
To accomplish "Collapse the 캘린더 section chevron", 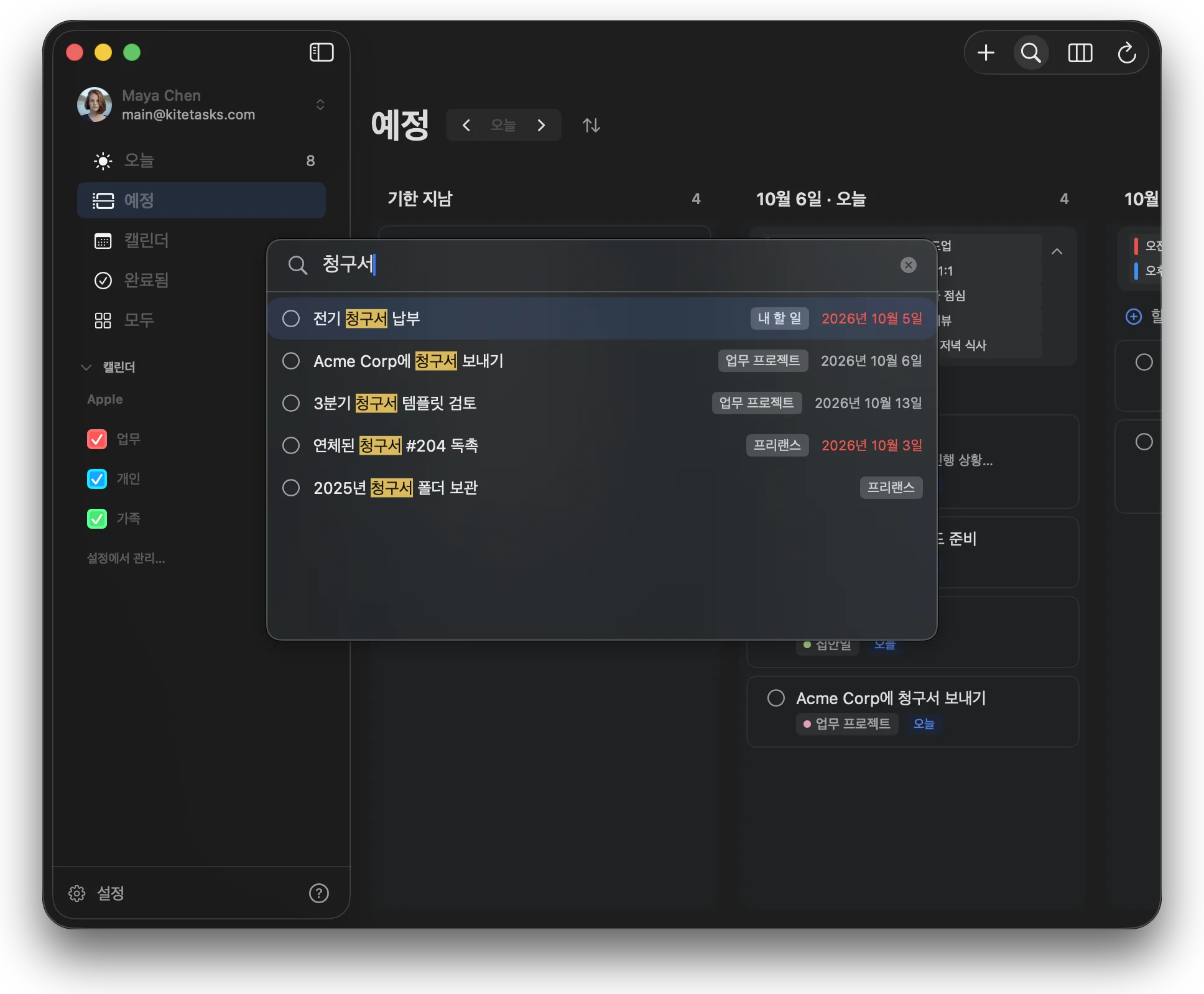I will [86, 367].
